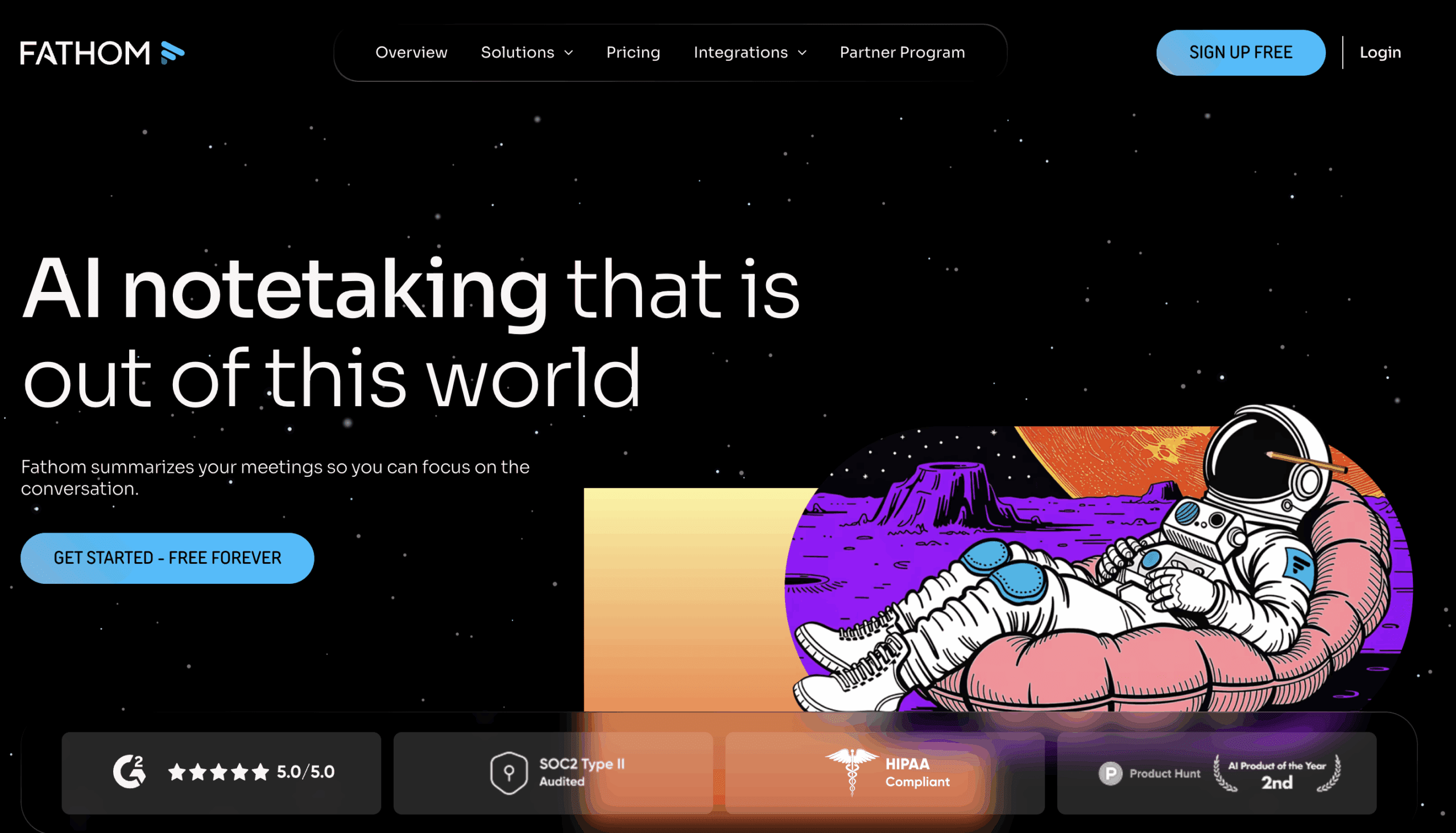
Task: Click the 5.0/5.0 rating text
Action: 305,772
